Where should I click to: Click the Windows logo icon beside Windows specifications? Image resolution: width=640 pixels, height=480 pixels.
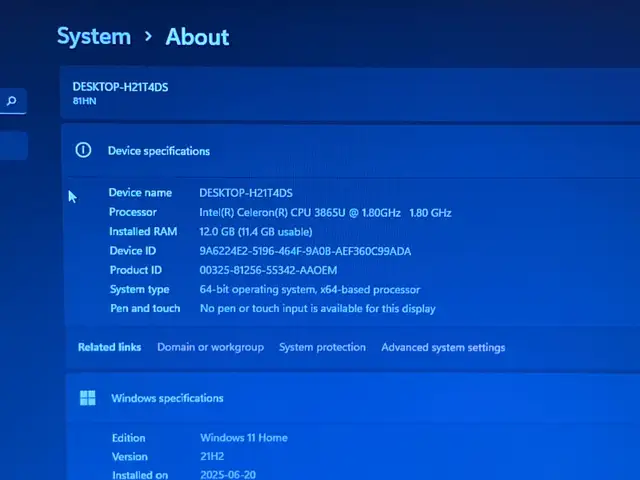click(x=88, y=398)
